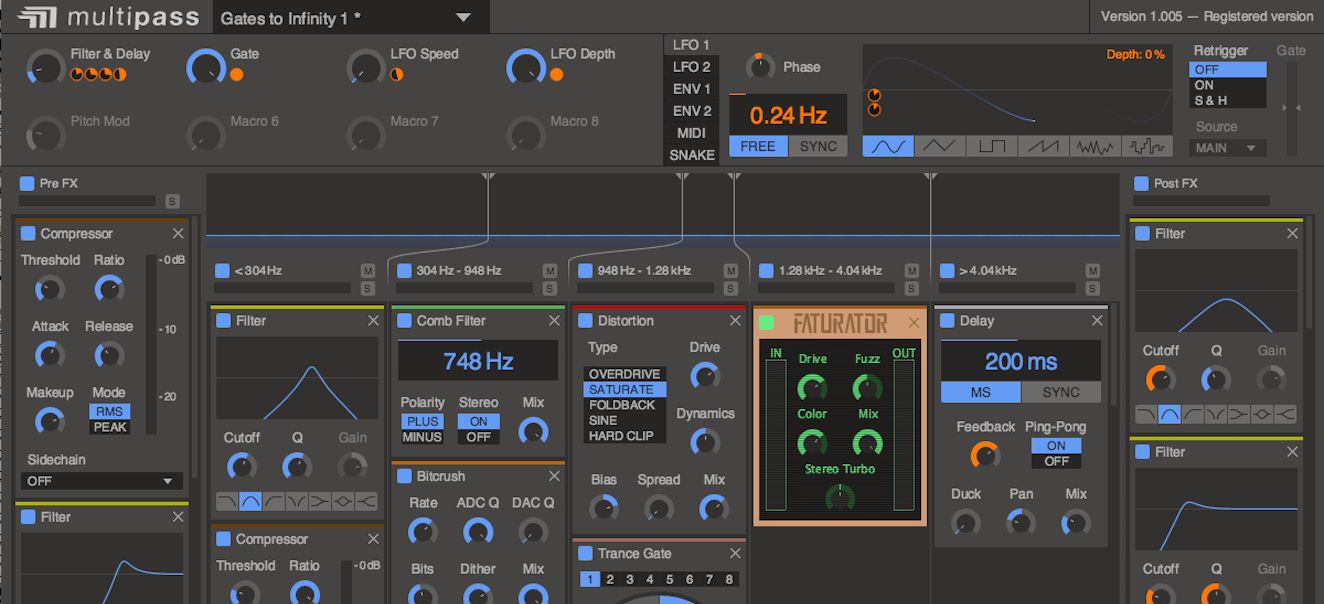Pick the sawtooth wave LFO shape
1324x604 pixels.
tap(1043, 146)
